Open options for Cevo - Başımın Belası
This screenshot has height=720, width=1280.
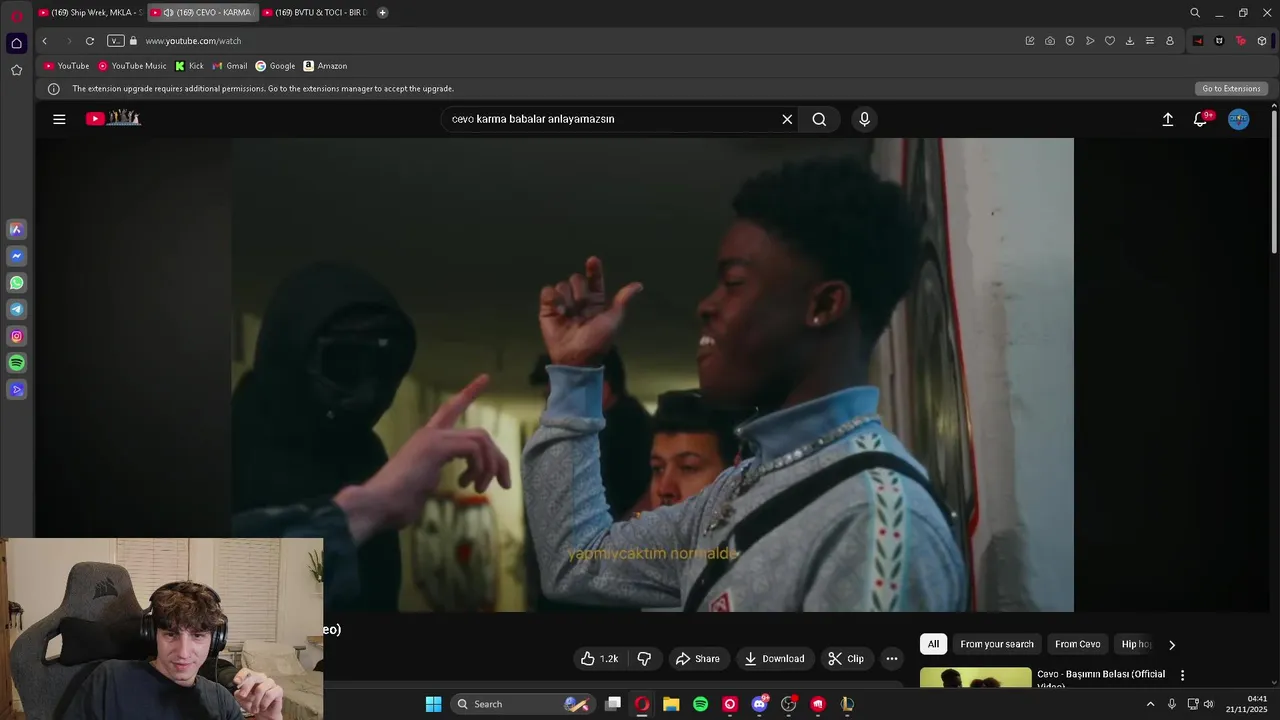point(1182,675)
